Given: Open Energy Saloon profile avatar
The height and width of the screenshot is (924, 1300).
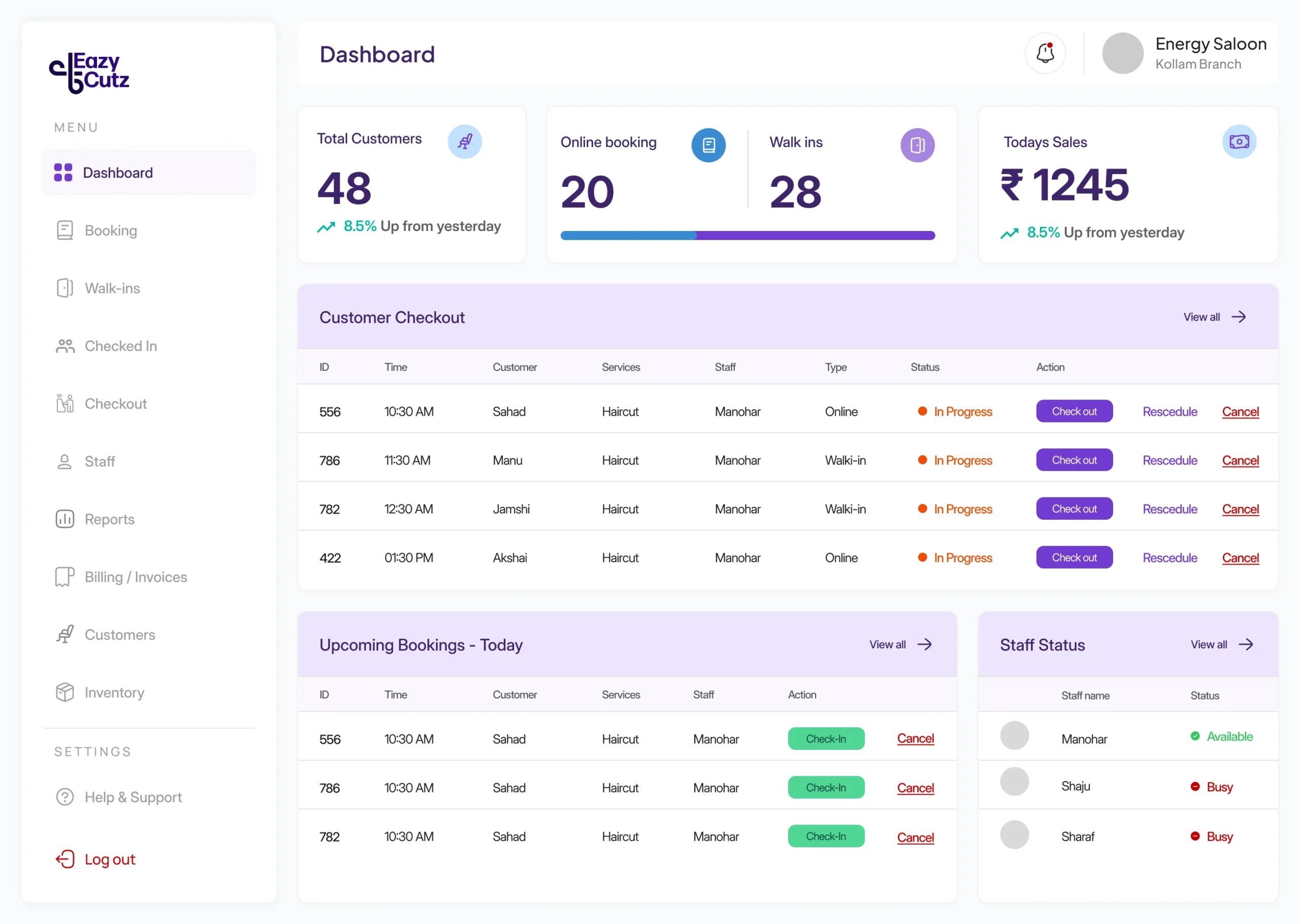Looking at the screenshot, I should pos(1122,53).
